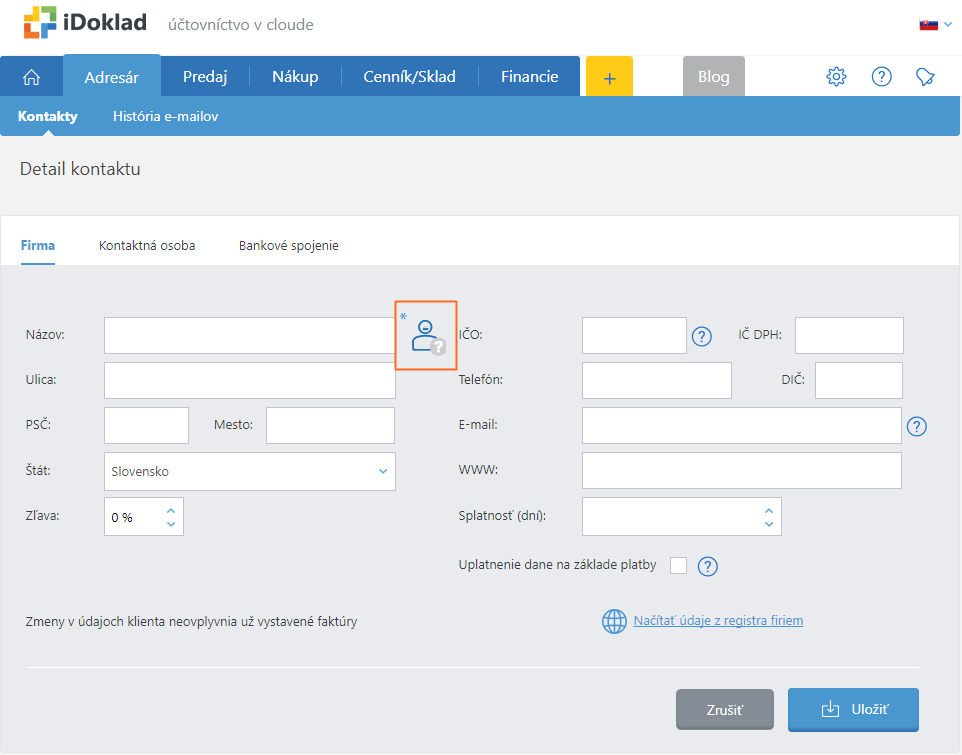
Task: Open the language flag selector
Action: (x=935, y=24)
